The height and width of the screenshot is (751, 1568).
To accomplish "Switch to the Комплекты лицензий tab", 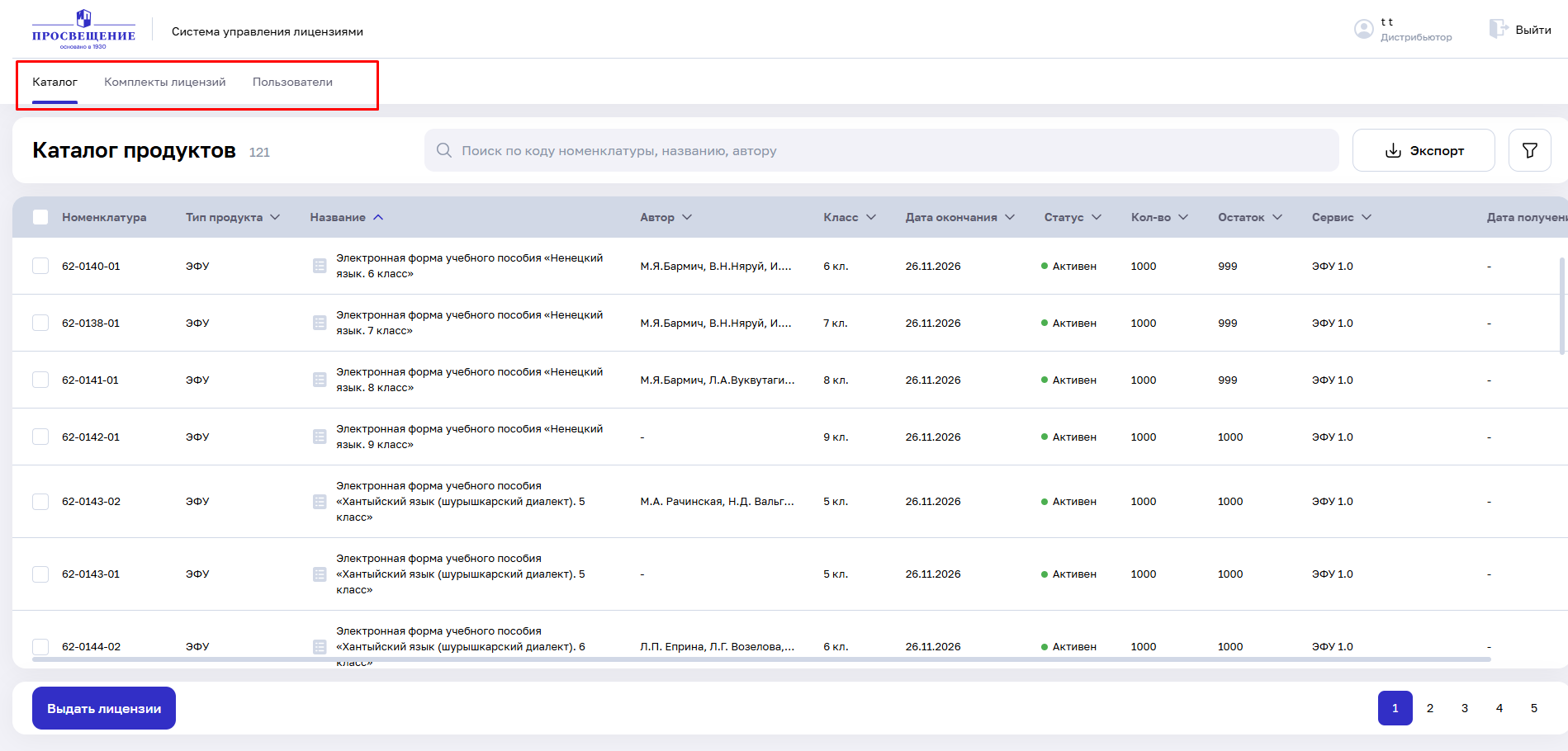I will [x=164, y=82].
